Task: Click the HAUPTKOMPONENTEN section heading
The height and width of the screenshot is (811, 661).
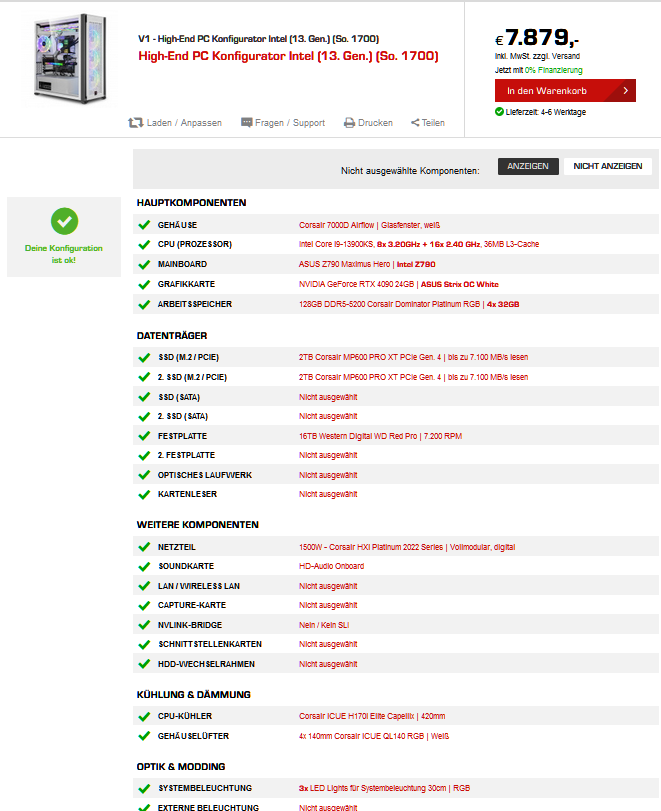Action: 191,203
